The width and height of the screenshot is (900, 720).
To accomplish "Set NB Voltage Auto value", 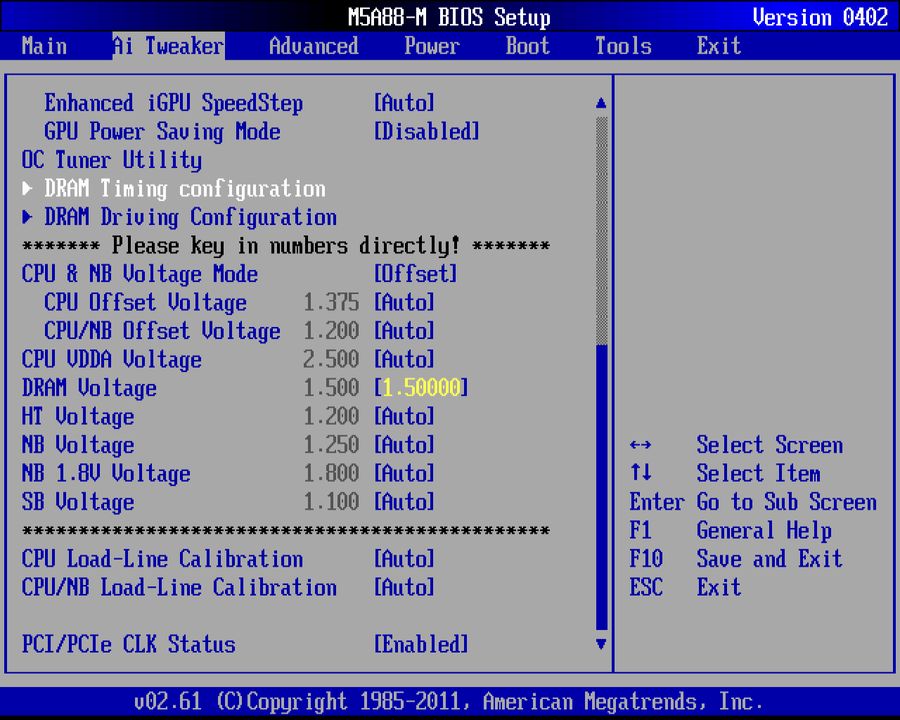I will pos(404,445).
